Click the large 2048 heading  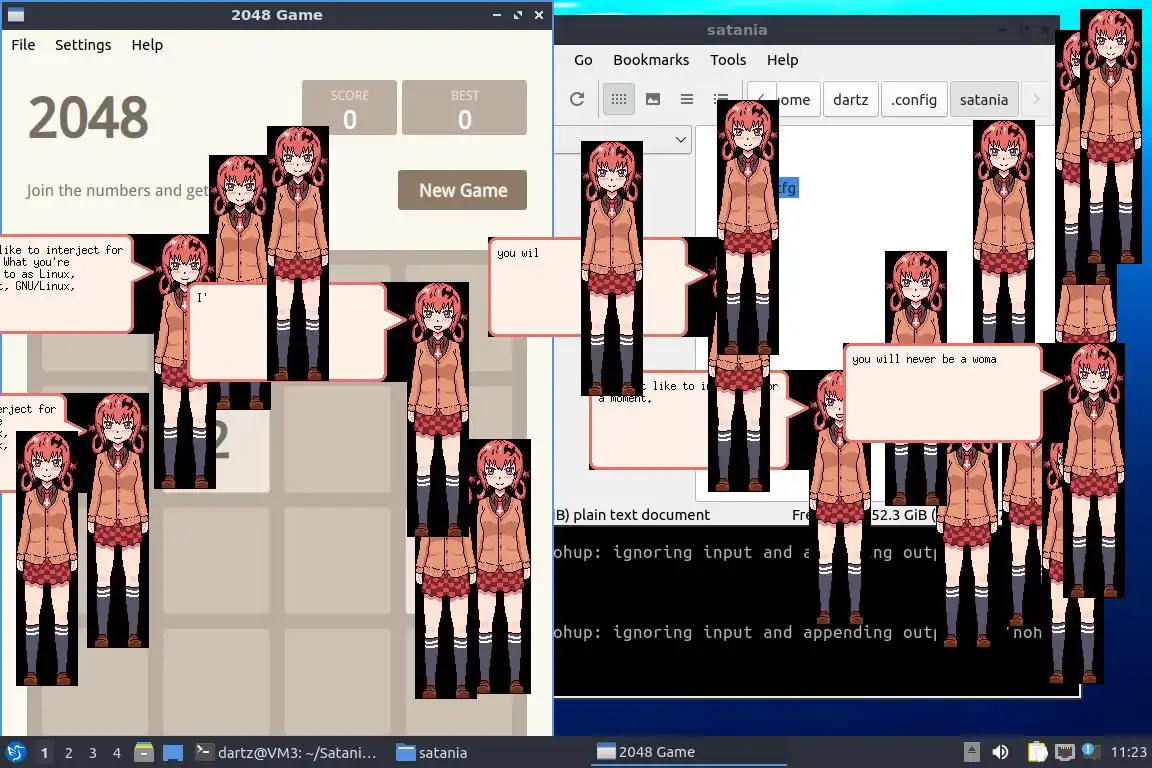coord(88,118)
